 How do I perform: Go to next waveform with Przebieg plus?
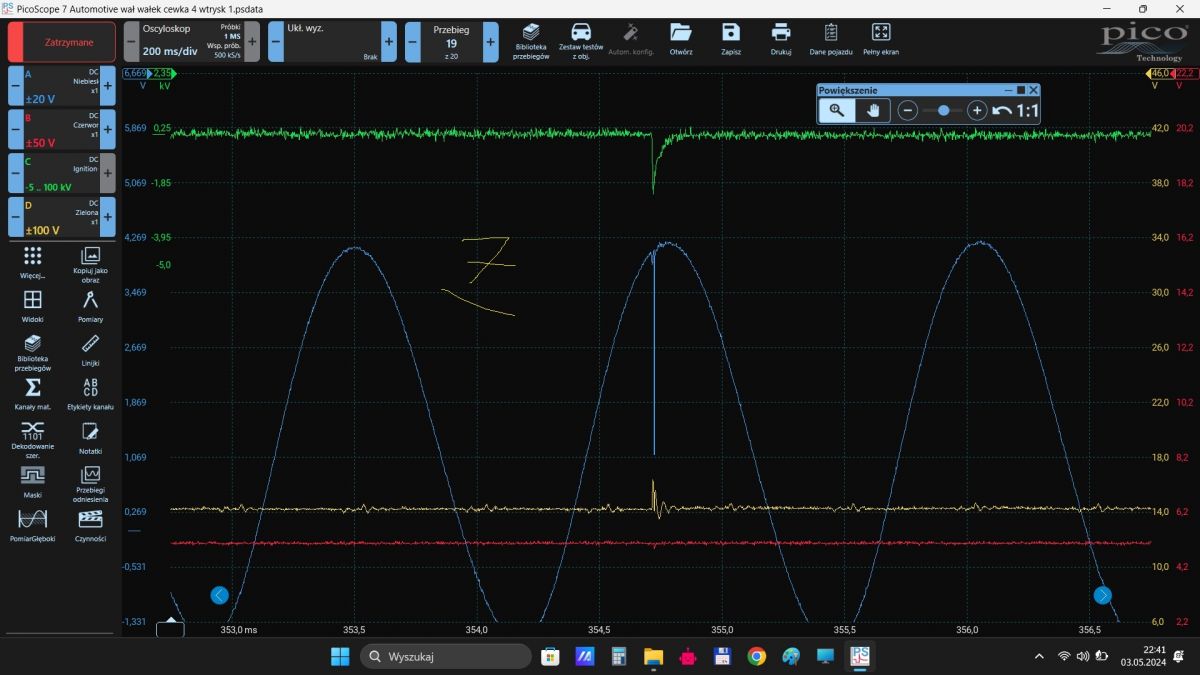click(x=490, y=42)
